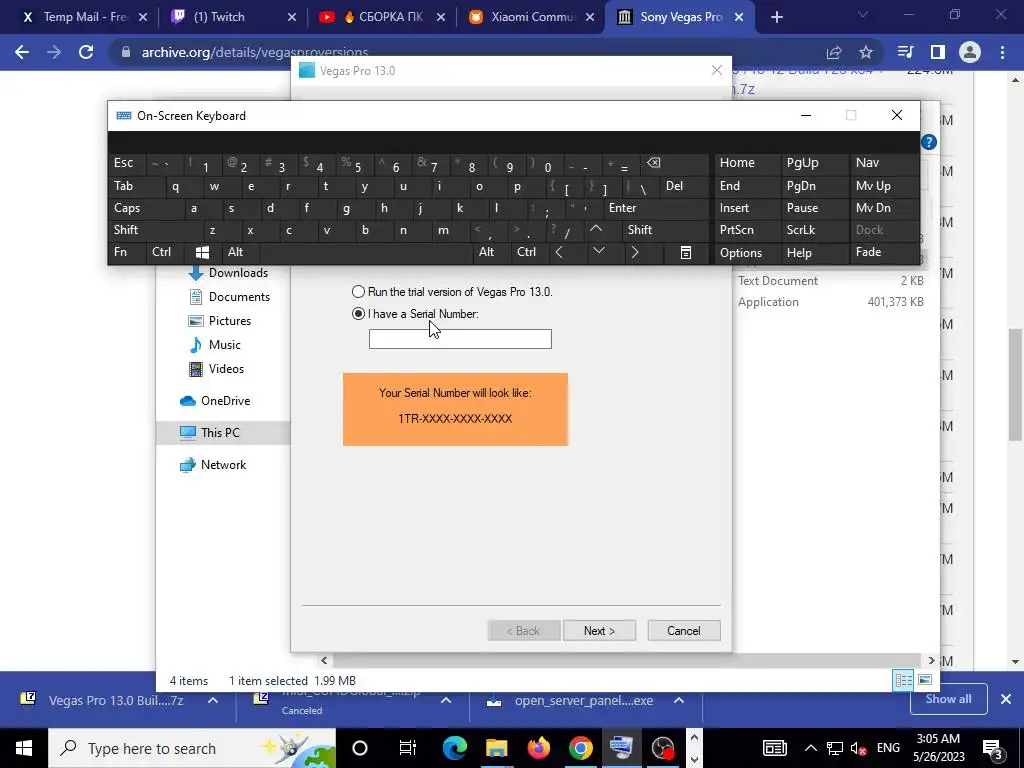
Task: Go back in Chrome
Action: [22, 52]
